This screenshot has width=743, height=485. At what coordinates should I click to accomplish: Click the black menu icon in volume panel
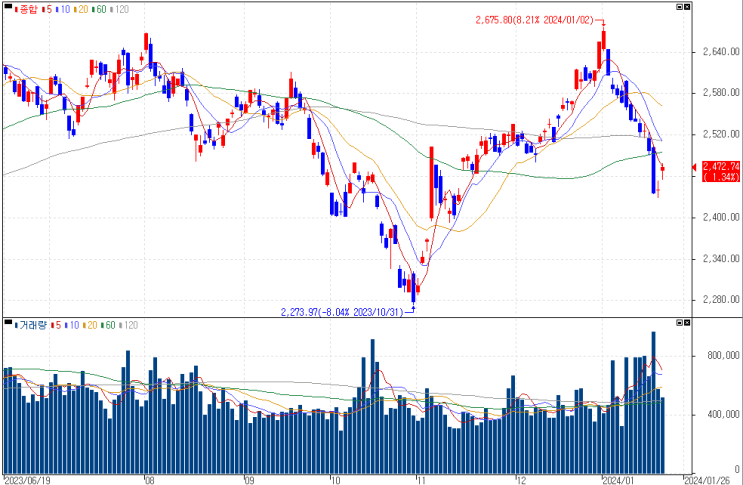[x=8, y=323]
